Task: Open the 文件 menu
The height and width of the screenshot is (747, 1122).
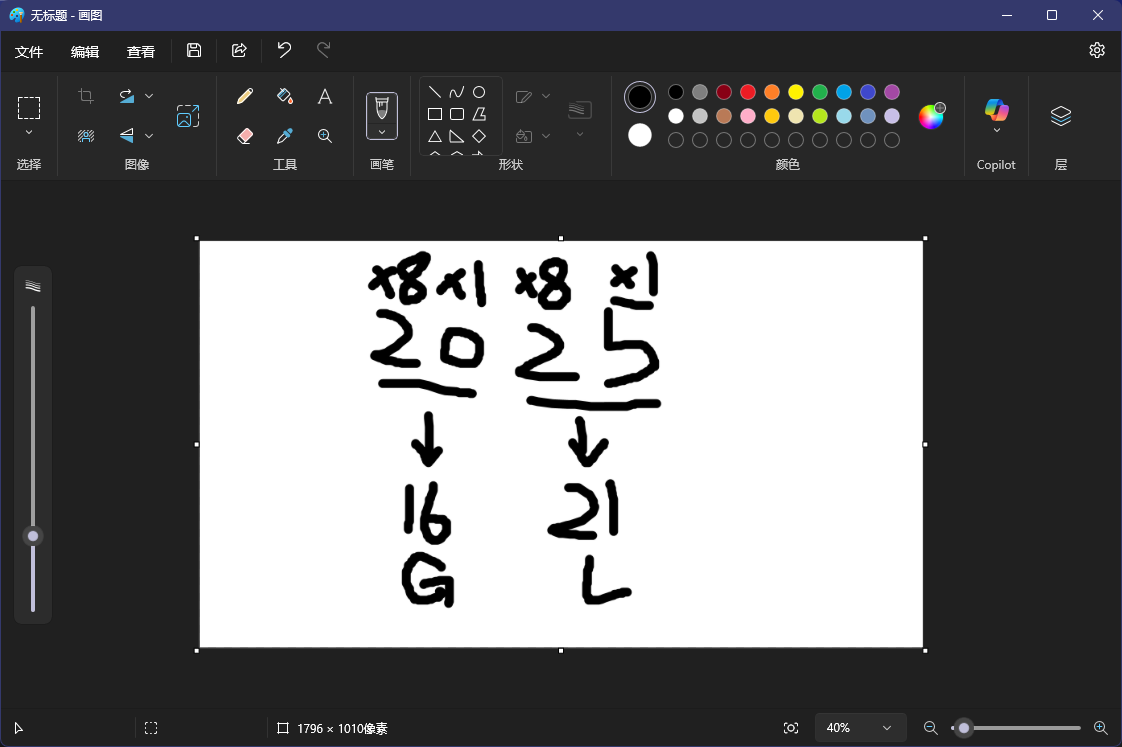Action: [x=30, y=51]
